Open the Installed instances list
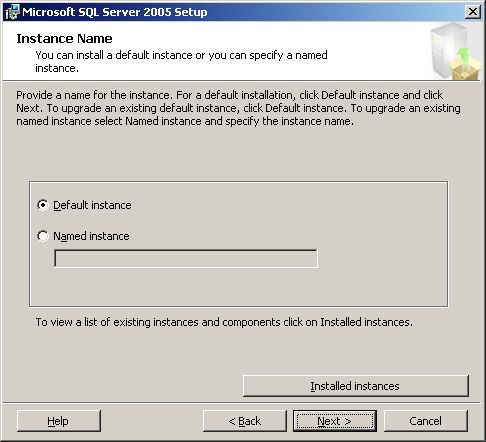The height and width of the screenshot is (442, 486). point(356,386)
